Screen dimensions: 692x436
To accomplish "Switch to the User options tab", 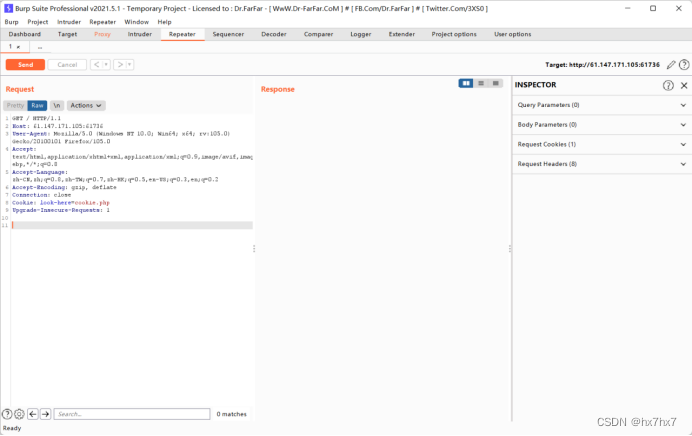I will click(512, 34).
